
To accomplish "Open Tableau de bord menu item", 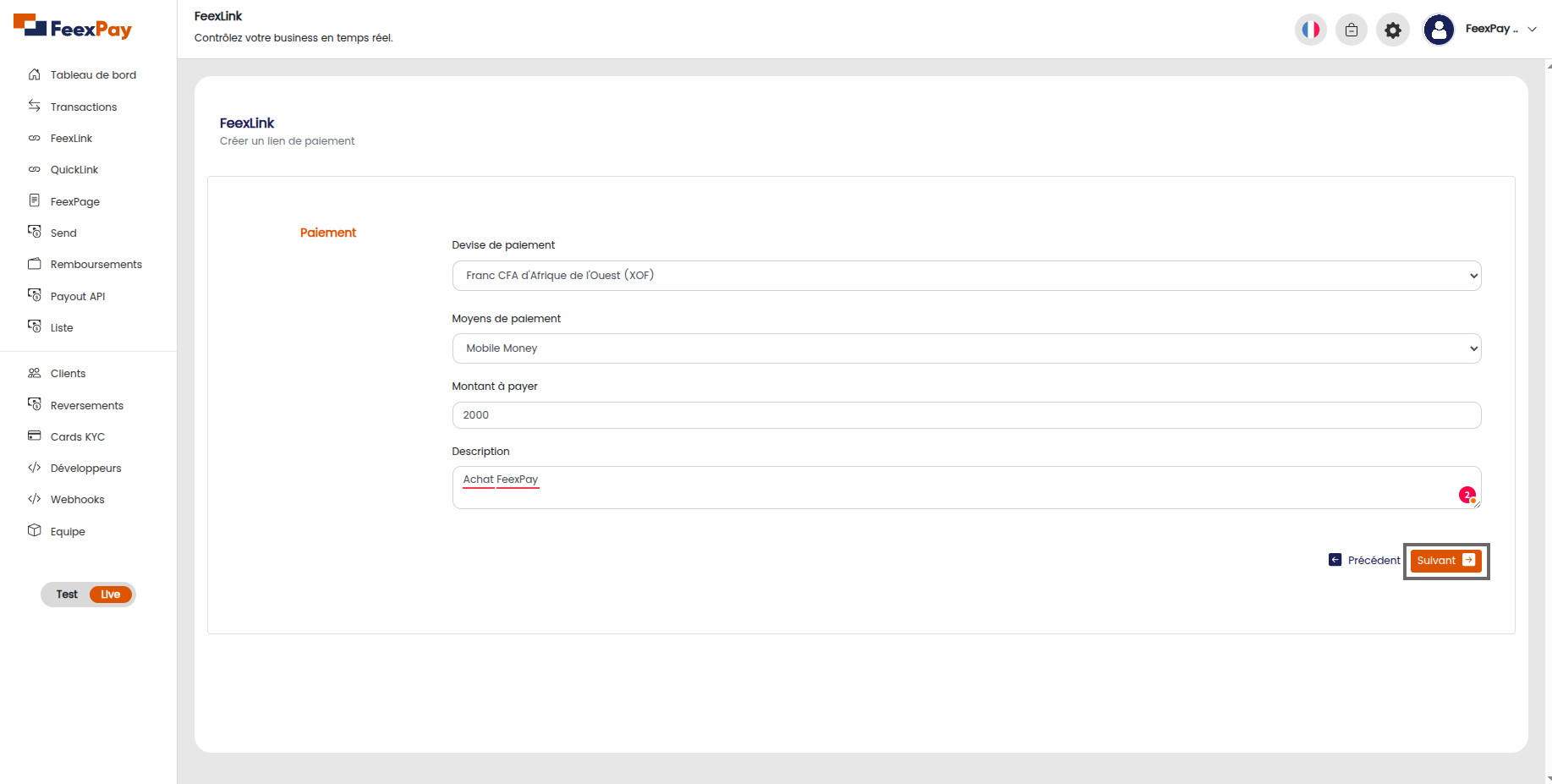I will pyautogui.click(x=93, y=74).
